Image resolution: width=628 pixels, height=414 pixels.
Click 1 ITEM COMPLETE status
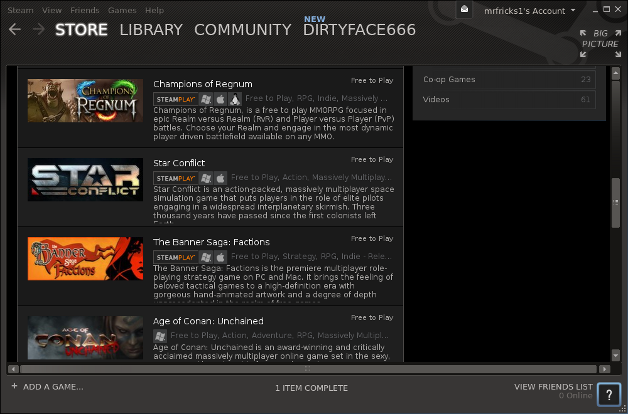pos(311,388)
